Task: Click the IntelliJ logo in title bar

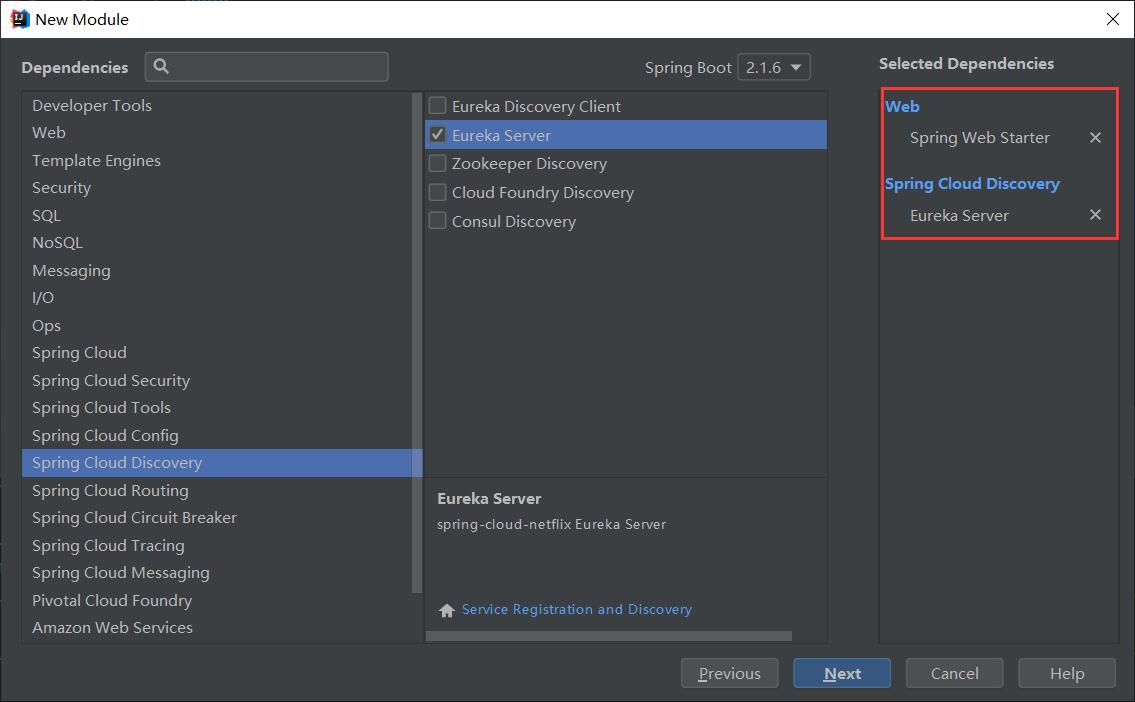Action: [20, 19]
